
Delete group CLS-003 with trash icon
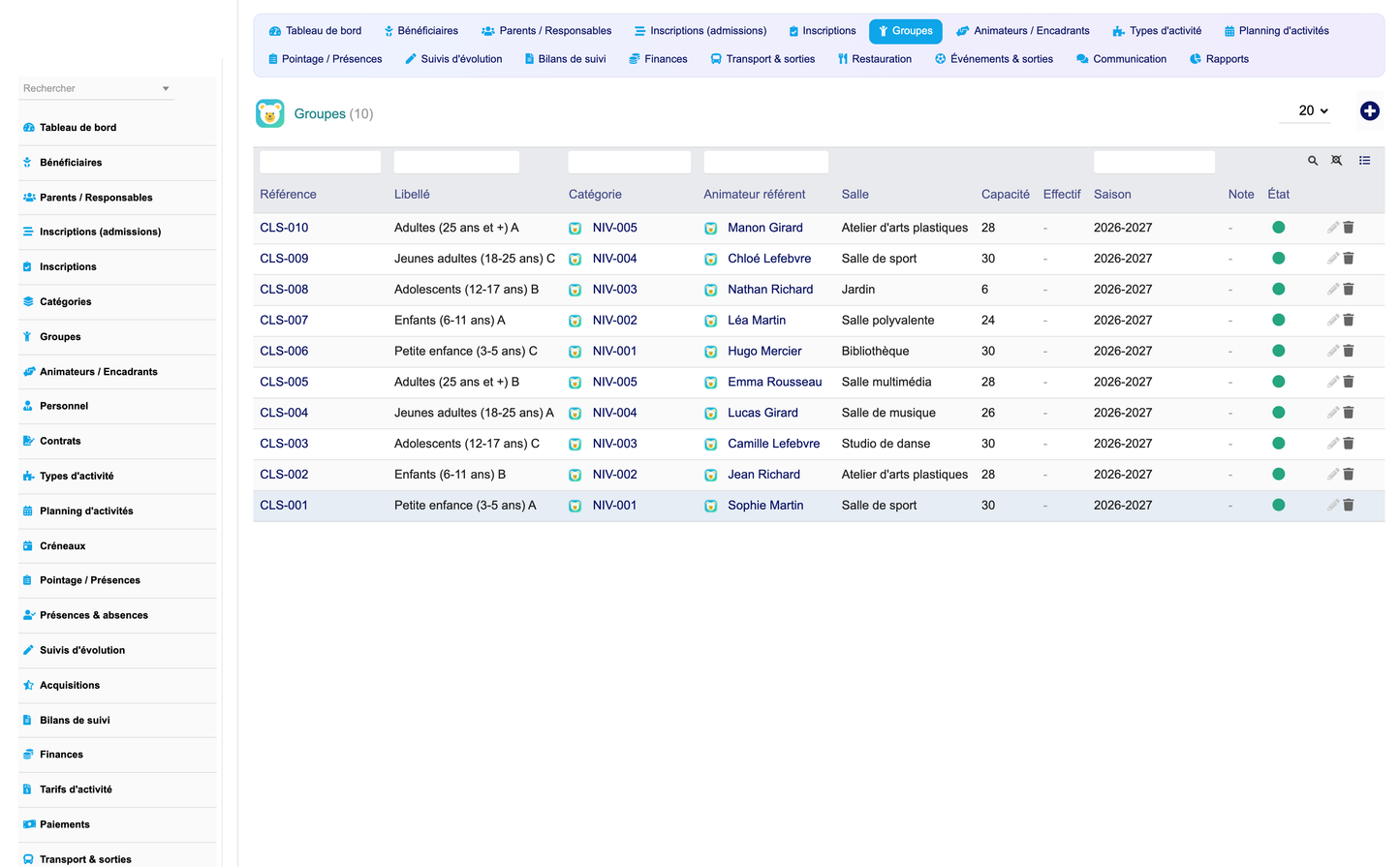coord(1349,444)
